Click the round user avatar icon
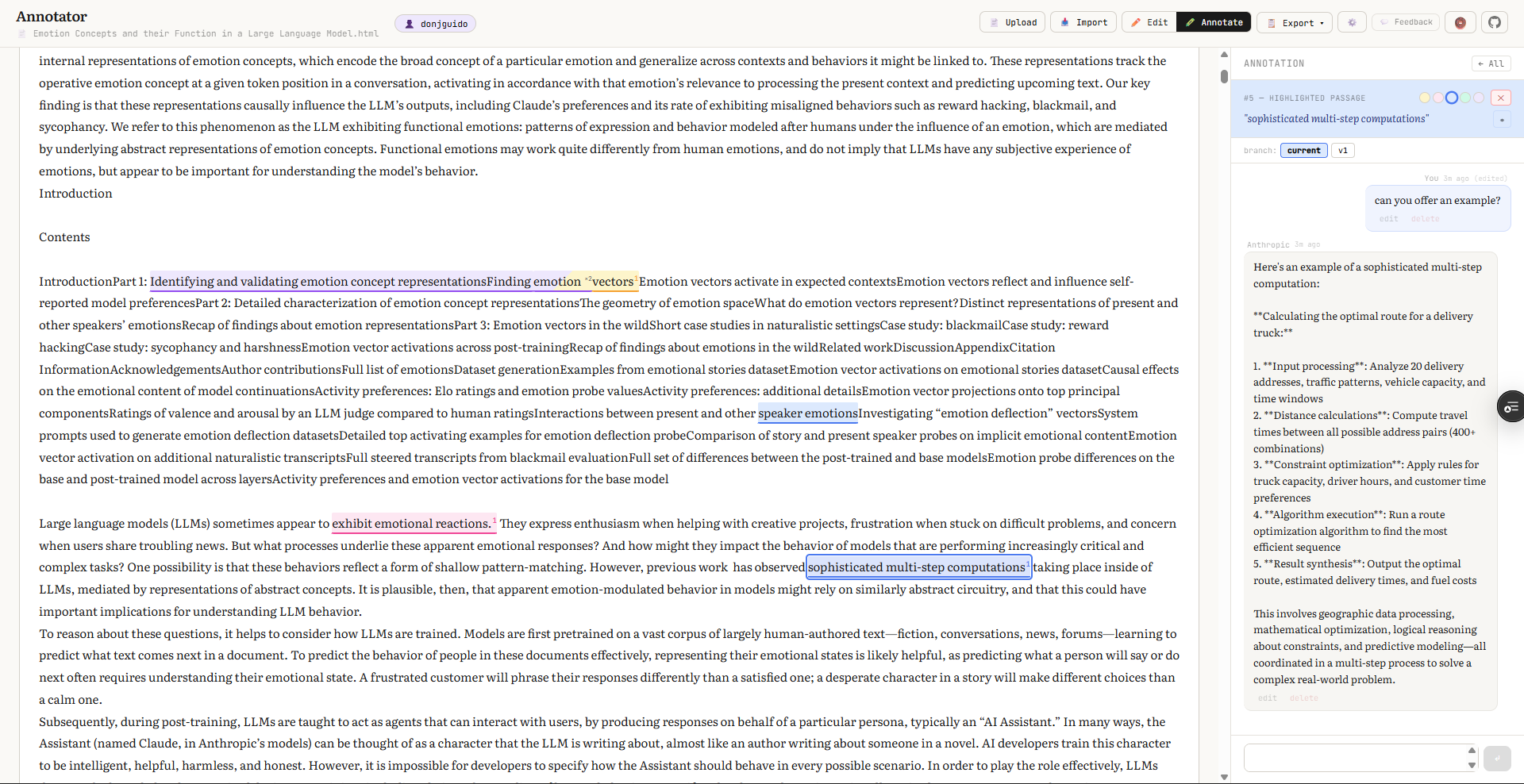Viewport: 1524px width, 784px height. tap(1460, 22)
